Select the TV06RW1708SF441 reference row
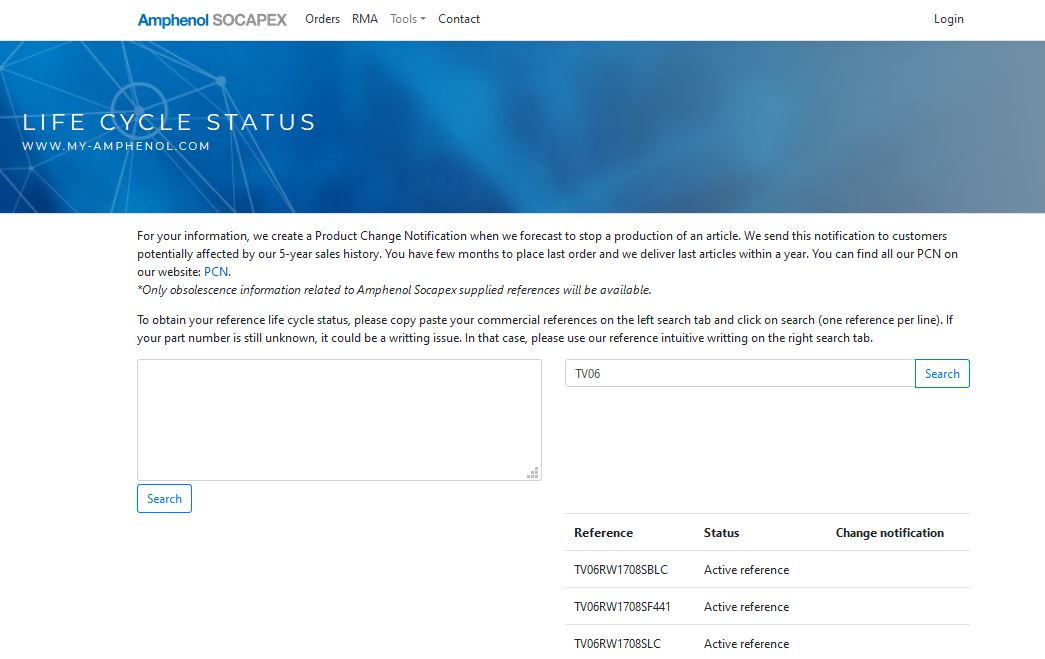This screenshot has width=1045, height=659. 767,606
